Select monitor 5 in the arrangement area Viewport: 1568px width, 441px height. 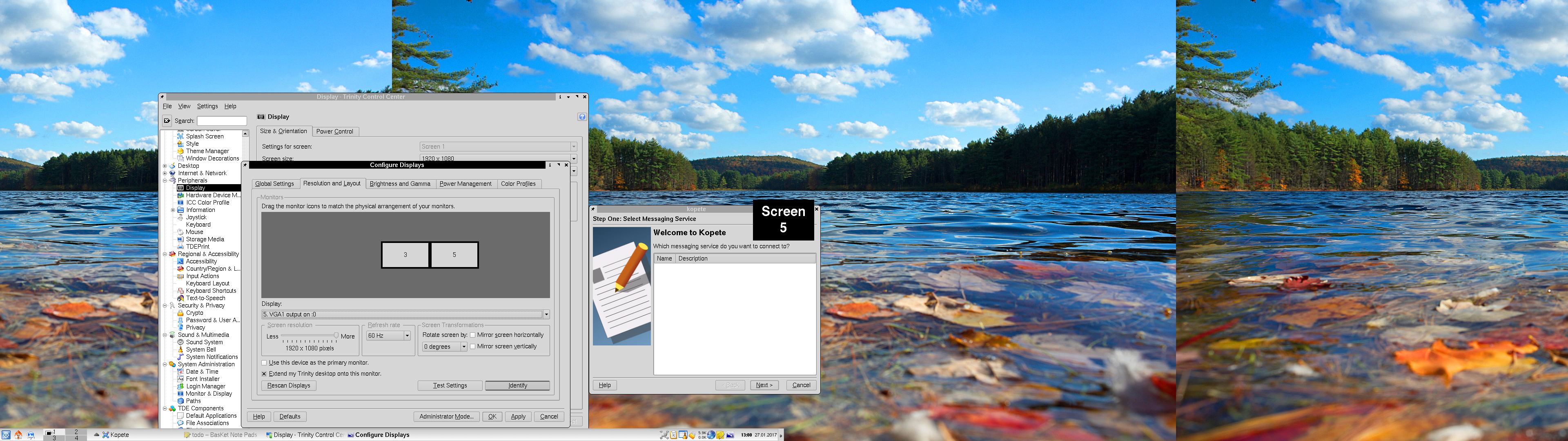454,255
